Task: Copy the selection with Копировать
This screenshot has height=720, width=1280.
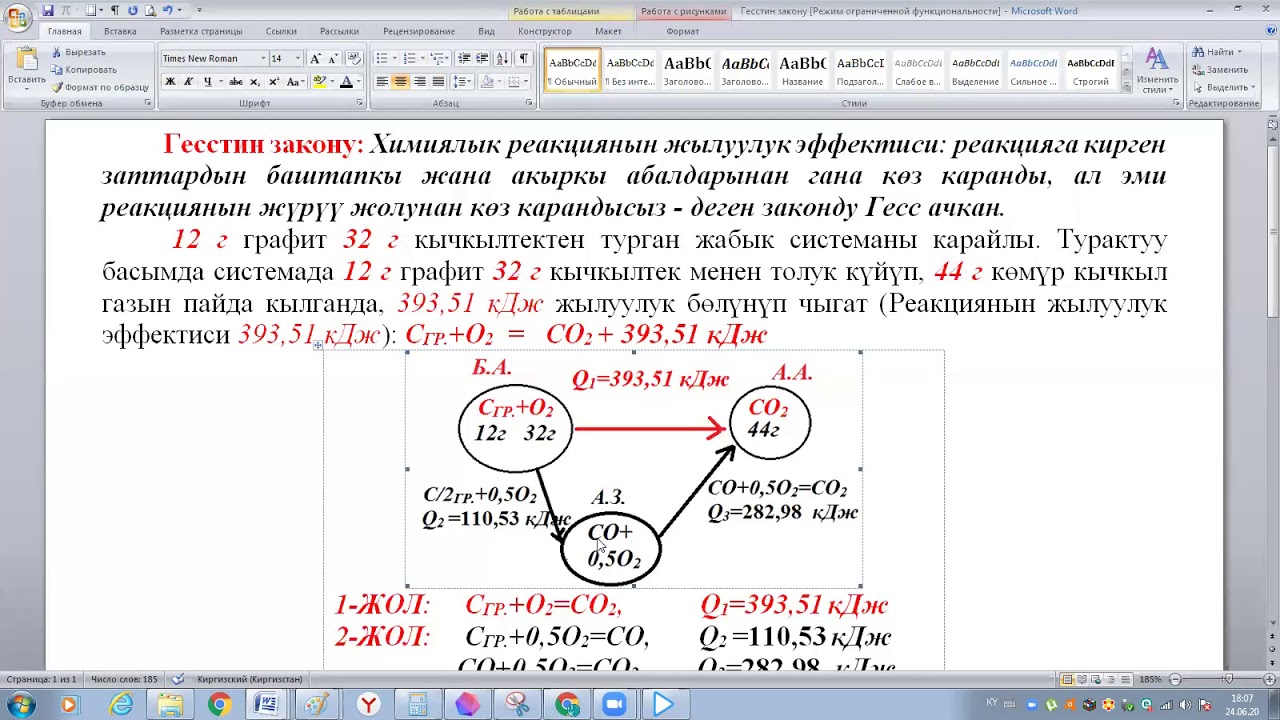Action: tap(83, 70)
